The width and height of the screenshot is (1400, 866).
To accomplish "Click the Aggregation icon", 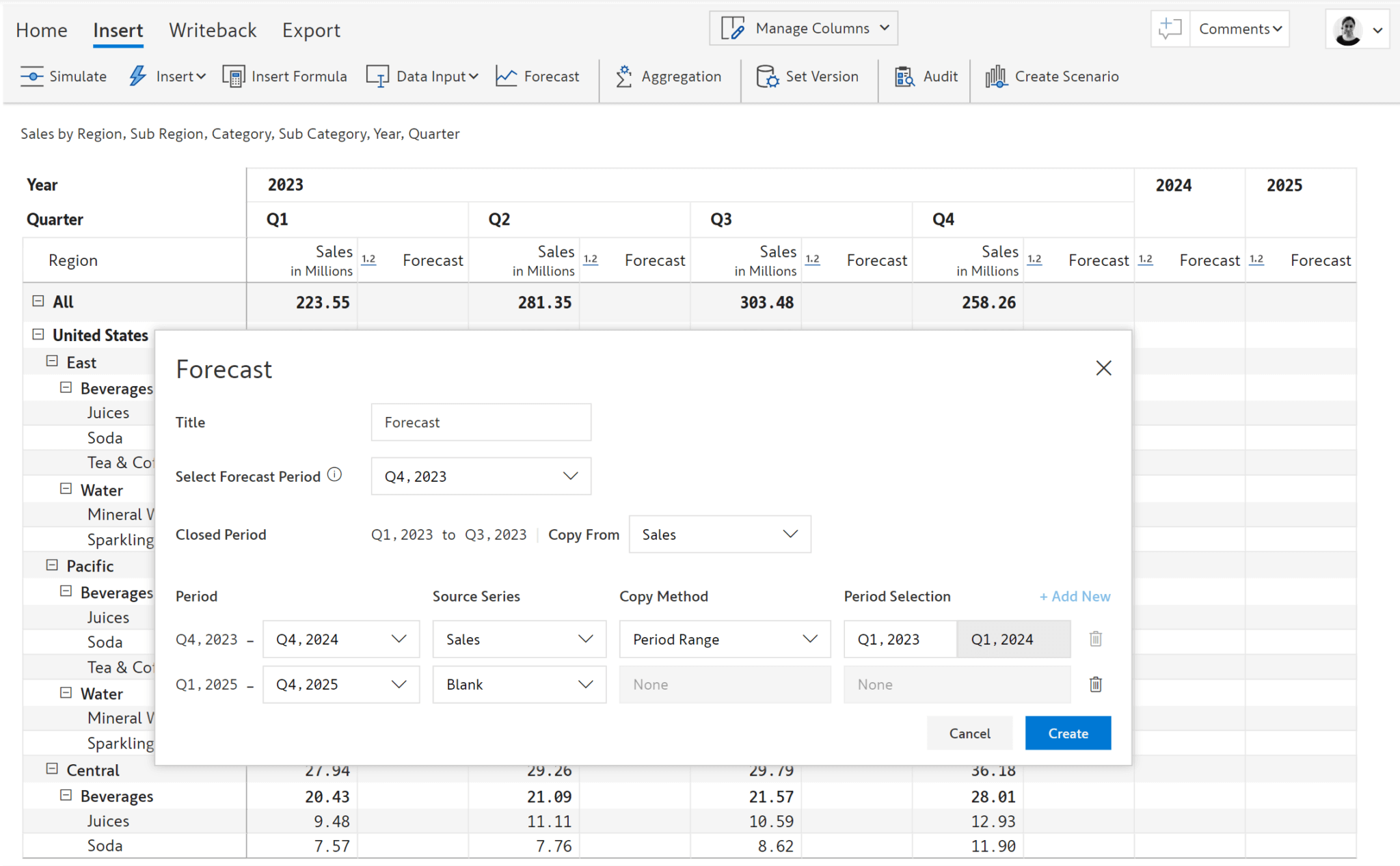I will pyautogui.click(x=624, y=76).
